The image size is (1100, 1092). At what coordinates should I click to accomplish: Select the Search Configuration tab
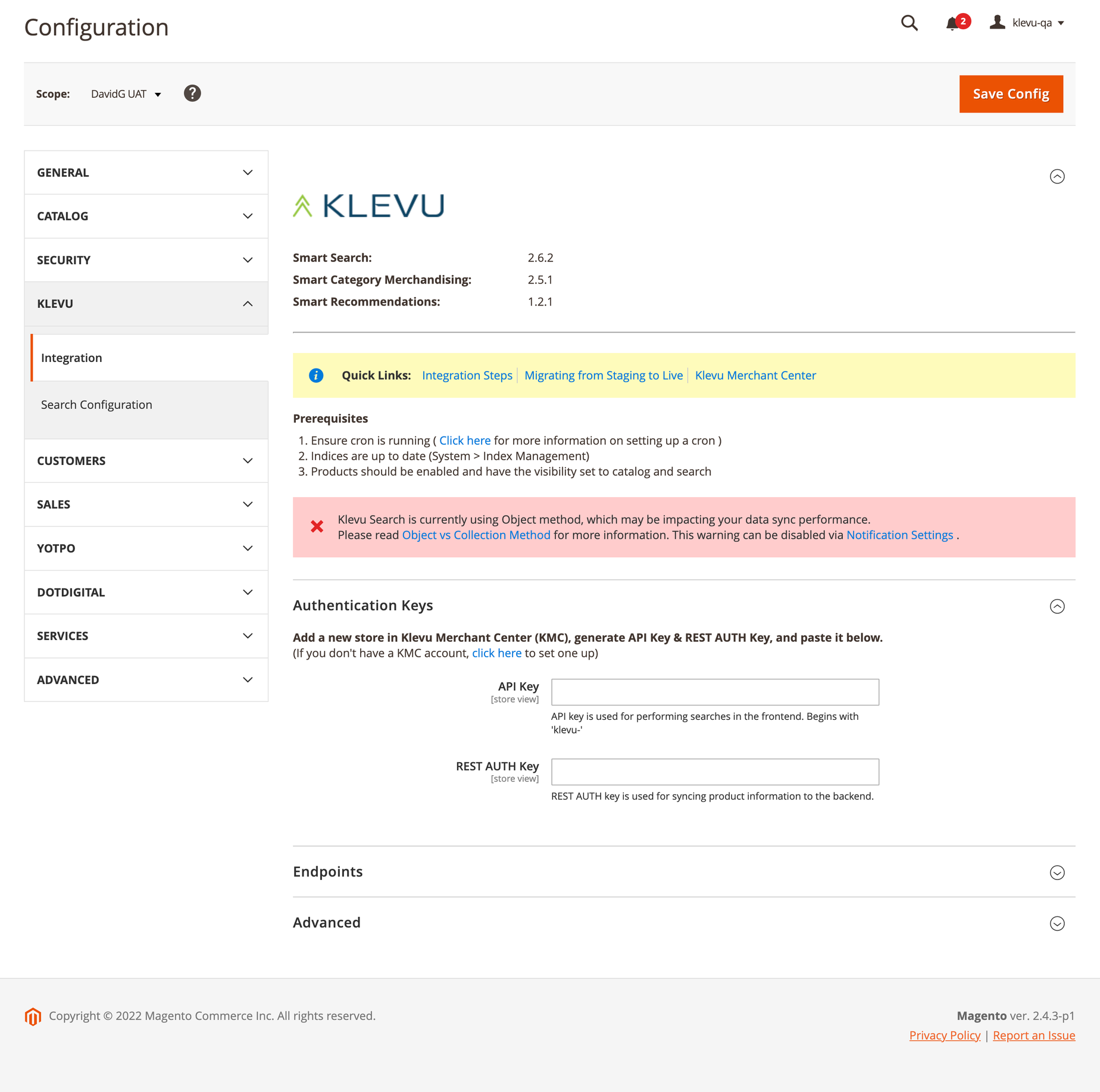pos(146,405)
